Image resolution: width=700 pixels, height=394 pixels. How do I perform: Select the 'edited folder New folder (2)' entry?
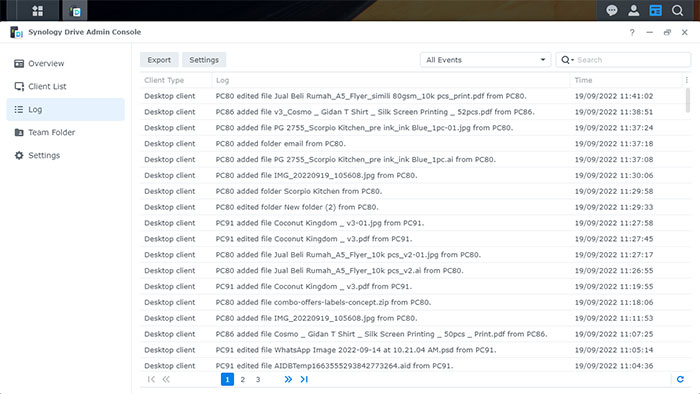pyautogui.click(x=412, y=207)
